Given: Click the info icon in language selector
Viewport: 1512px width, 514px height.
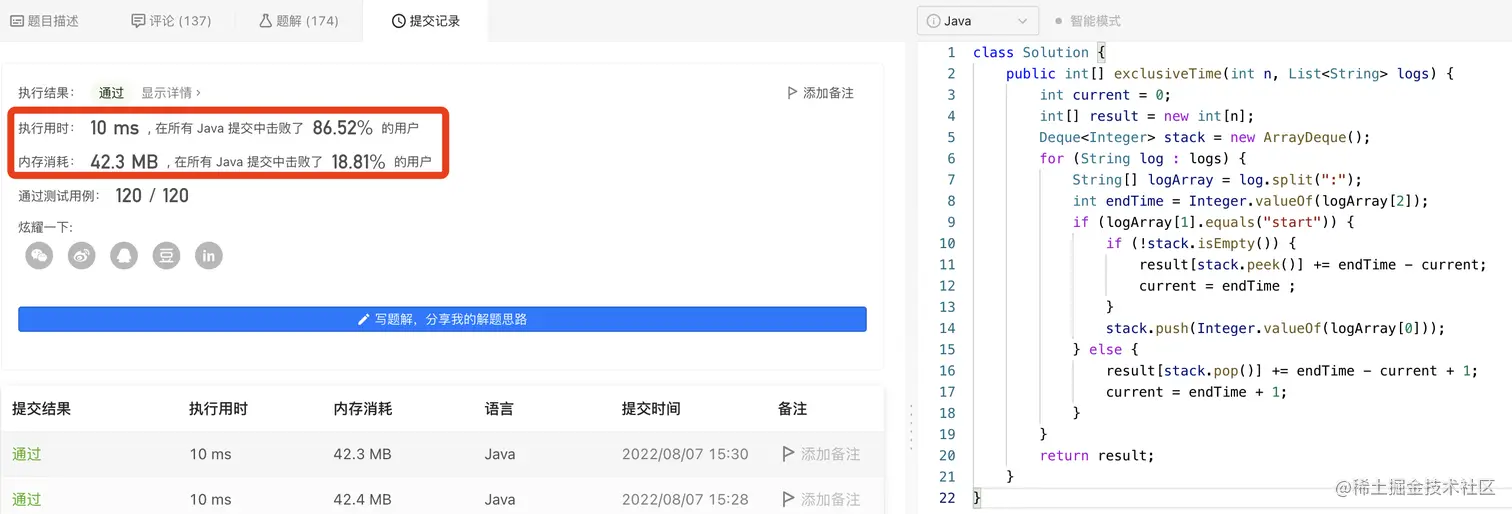Looking at the screenshot, I should pyautogui.click(x=933, y=20).
